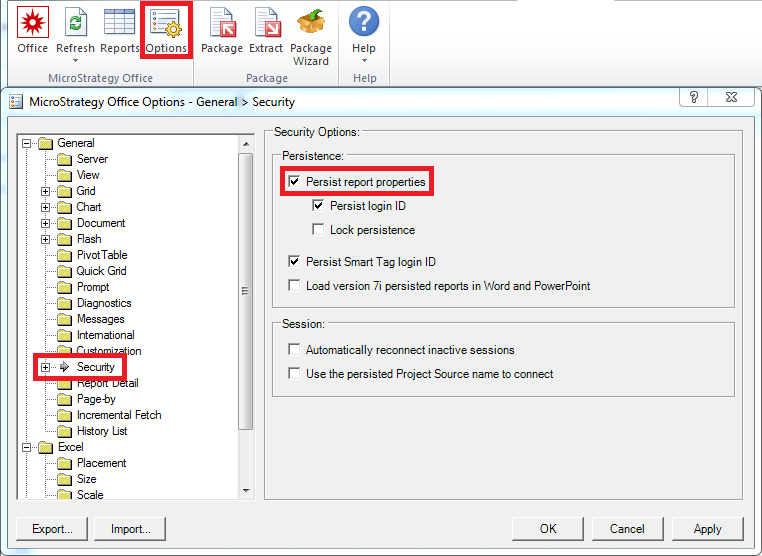Viewport: 762px width, 556px height.
Task: Click the Refresh ribbon icon
Action: 75,22
